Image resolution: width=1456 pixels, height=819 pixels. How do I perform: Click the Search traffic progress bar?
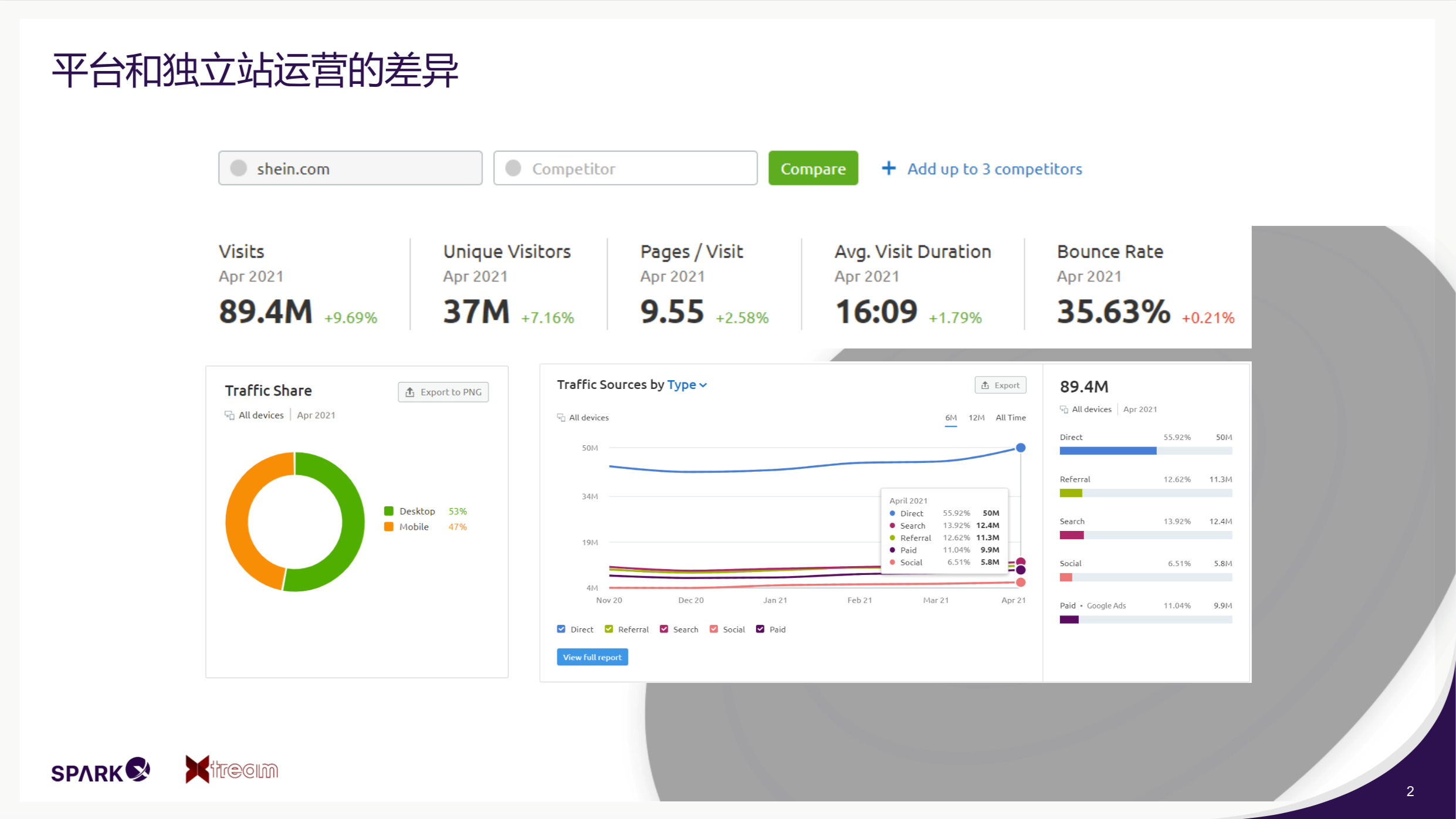[1146, 535]
